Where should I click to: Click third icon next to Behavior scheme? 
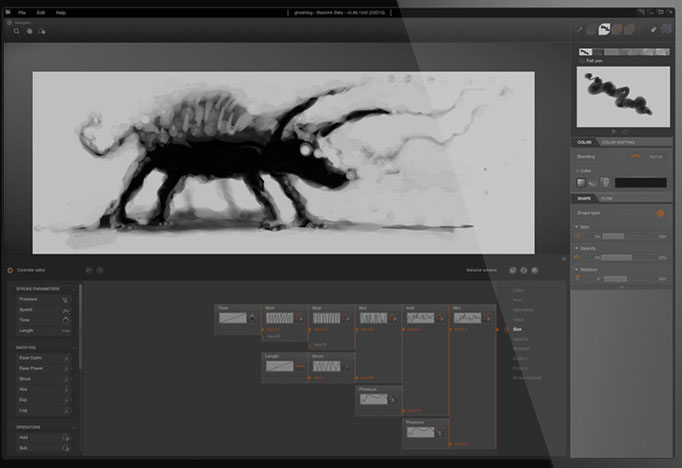535,271
